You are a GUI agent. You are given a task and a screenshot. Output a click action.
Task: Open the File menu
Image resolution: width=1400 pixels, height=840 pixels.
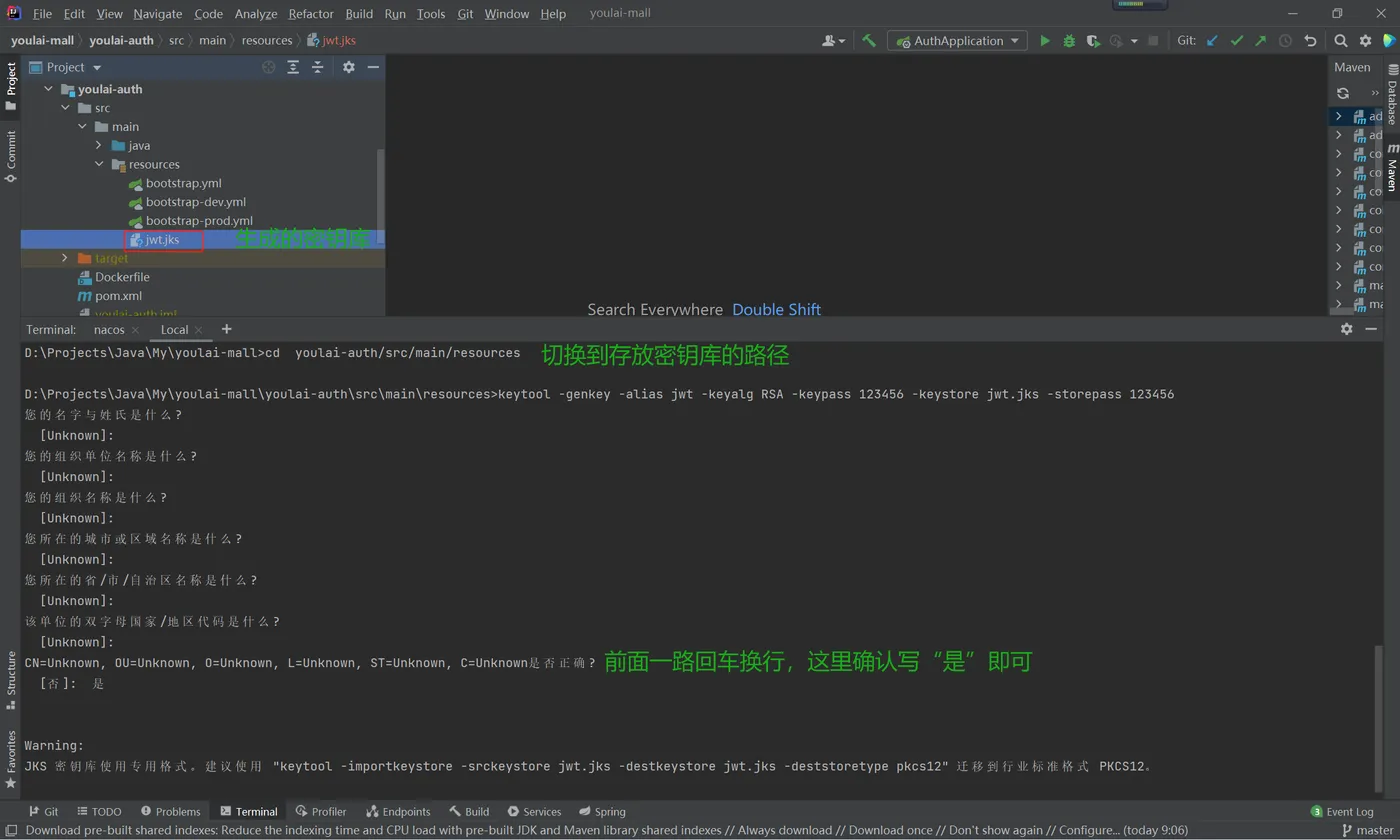click(42, 14)
